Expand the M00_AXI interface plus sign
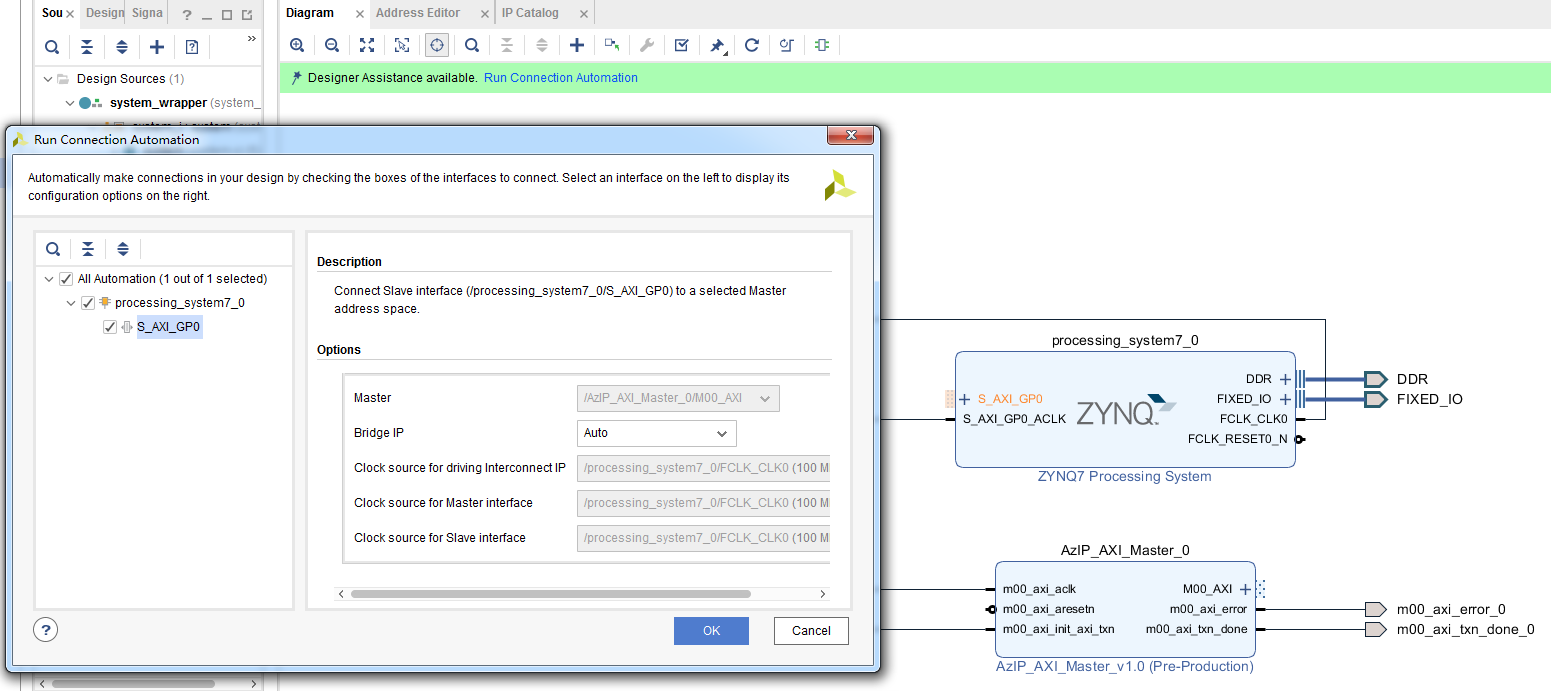The image size is (1551, 691). pos(1245,589)
